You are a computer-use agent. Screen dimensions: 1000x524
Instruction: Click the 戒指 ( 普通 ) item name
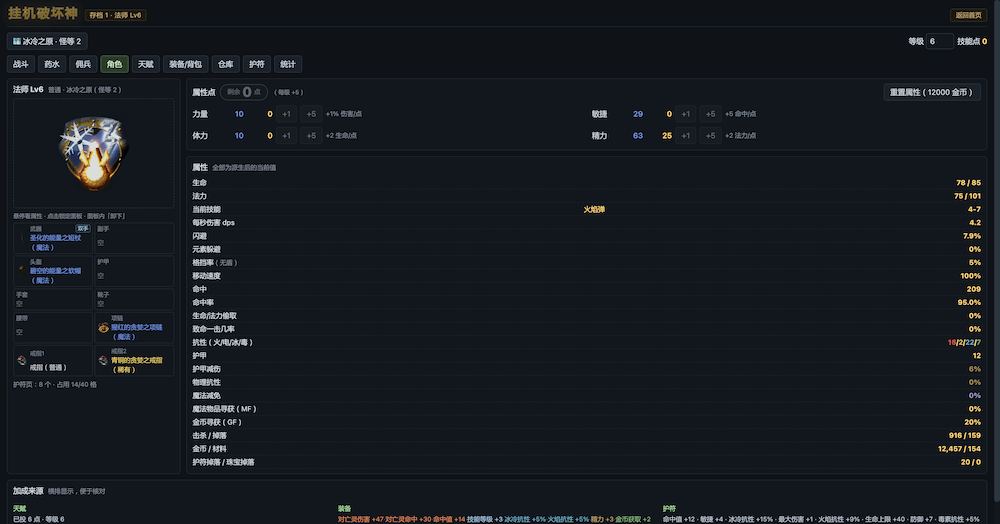pos(48,368)
